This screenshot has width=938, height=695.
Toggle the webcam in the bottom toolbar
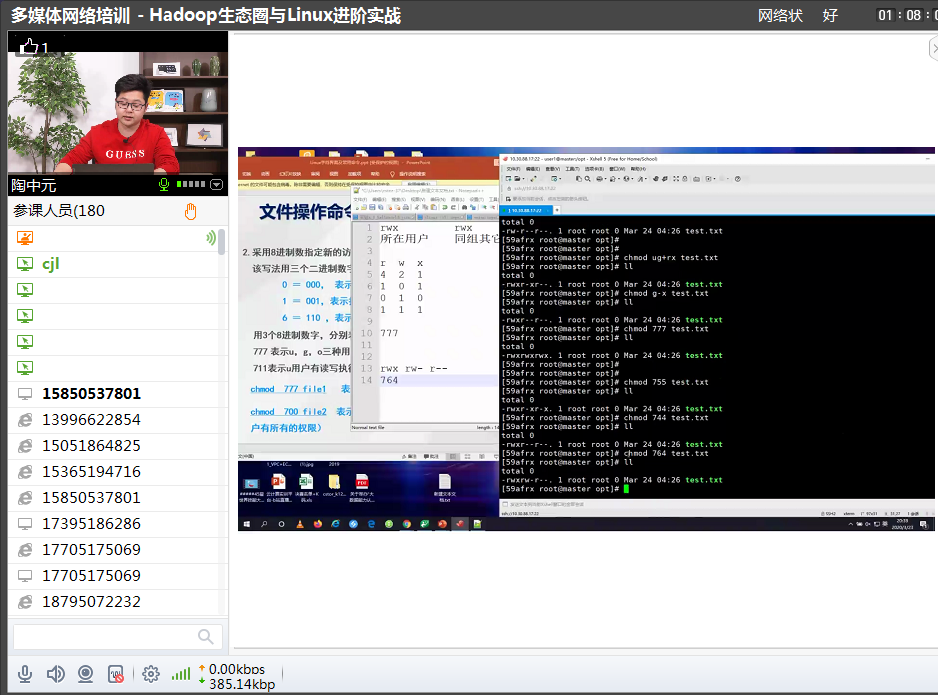click(x=86, y=674)
